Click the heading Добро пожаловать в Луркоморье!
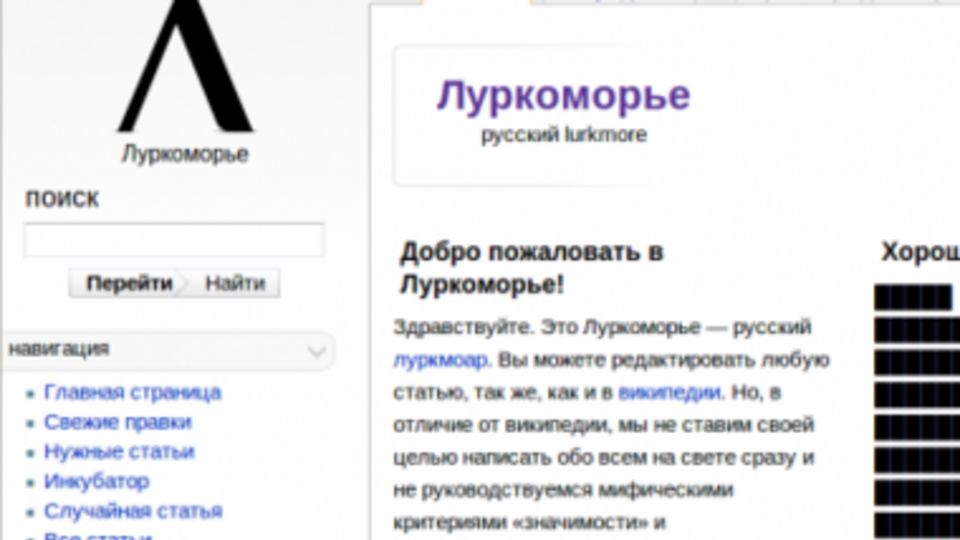The width and height of the screenshot is (960, 540). tap(531, 268)
